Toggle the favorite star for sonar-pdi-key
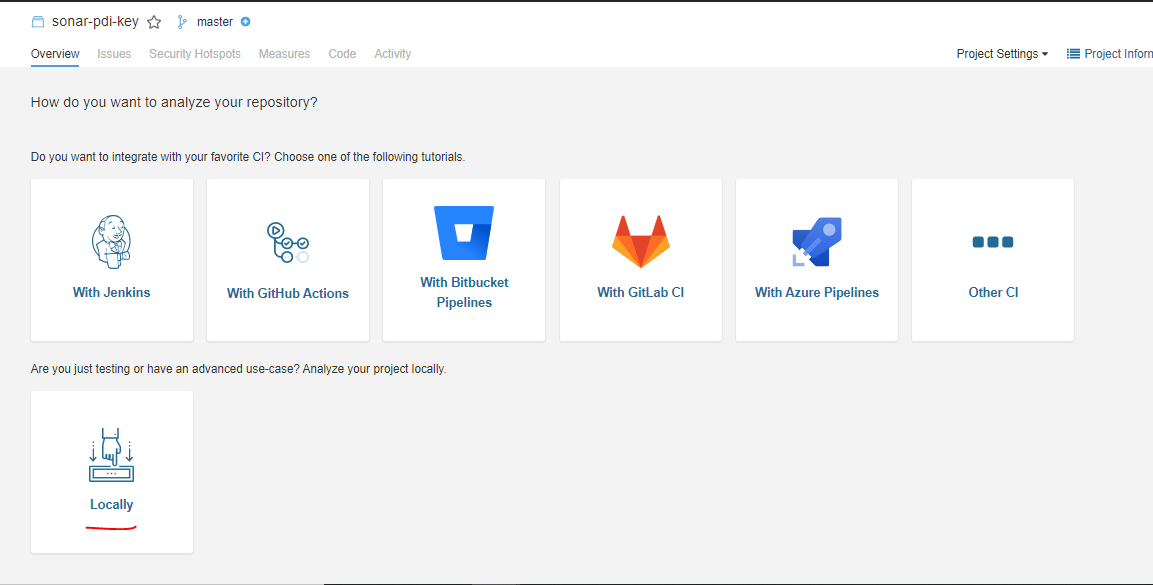The height and width of the screenshot is (585, 1153). (154, 20)
